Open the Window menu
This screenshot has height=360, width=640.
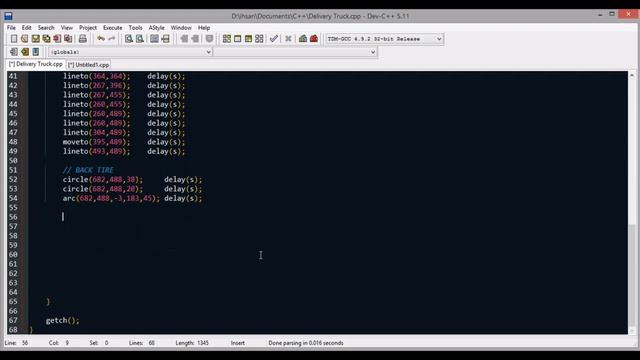point(181,28)
